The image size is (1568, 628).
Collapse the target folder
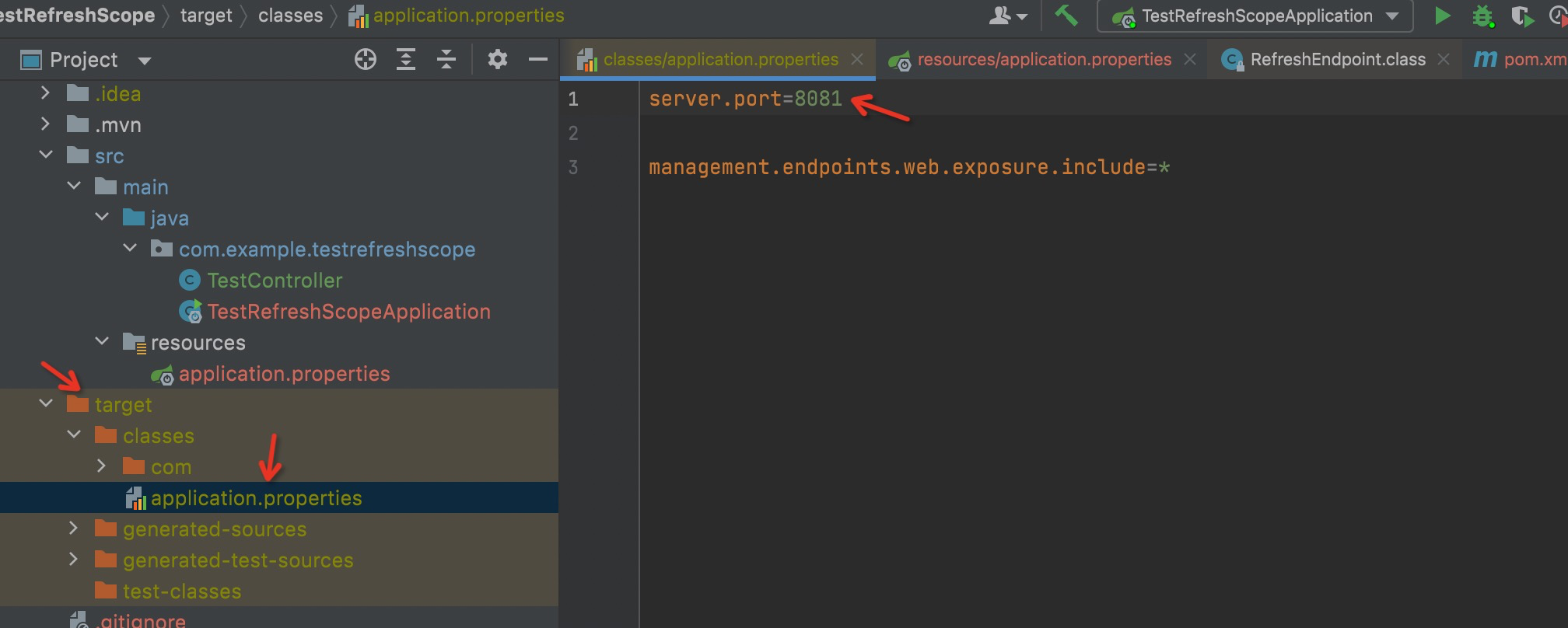click(46, 404)
